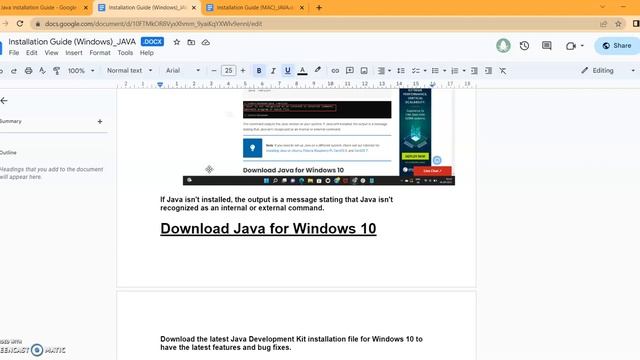Open the highlight color picker
Image resolution: width=640 pixels, height=360 pixels.
(318, 70)
